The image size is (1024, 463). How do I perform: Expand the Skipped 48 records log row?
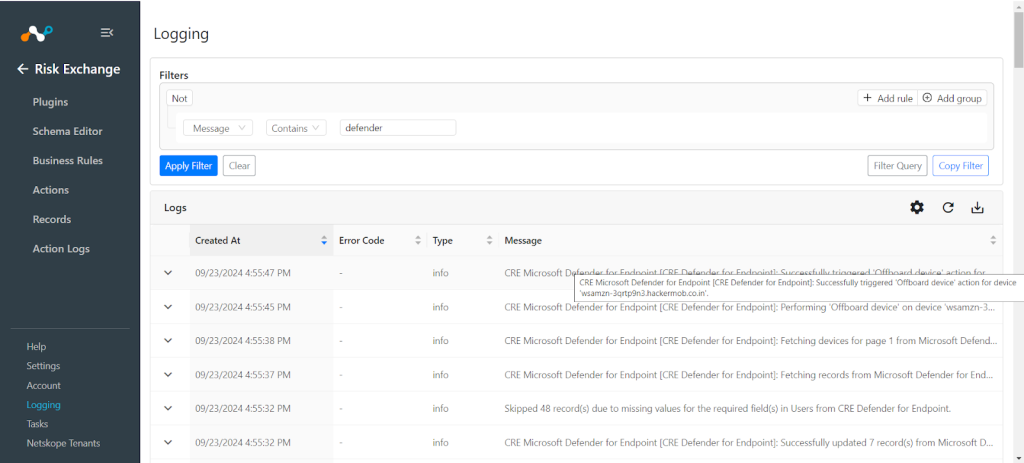tap(168, 408)
